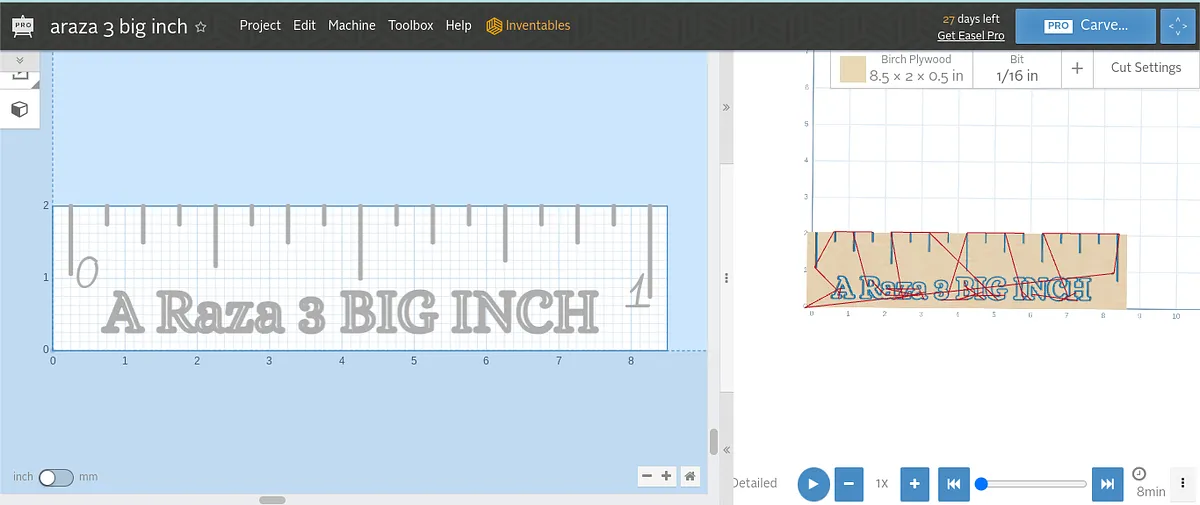1200x505 pixels.
Task: Zoom in the design canvas
Action: tap(666, 476)
